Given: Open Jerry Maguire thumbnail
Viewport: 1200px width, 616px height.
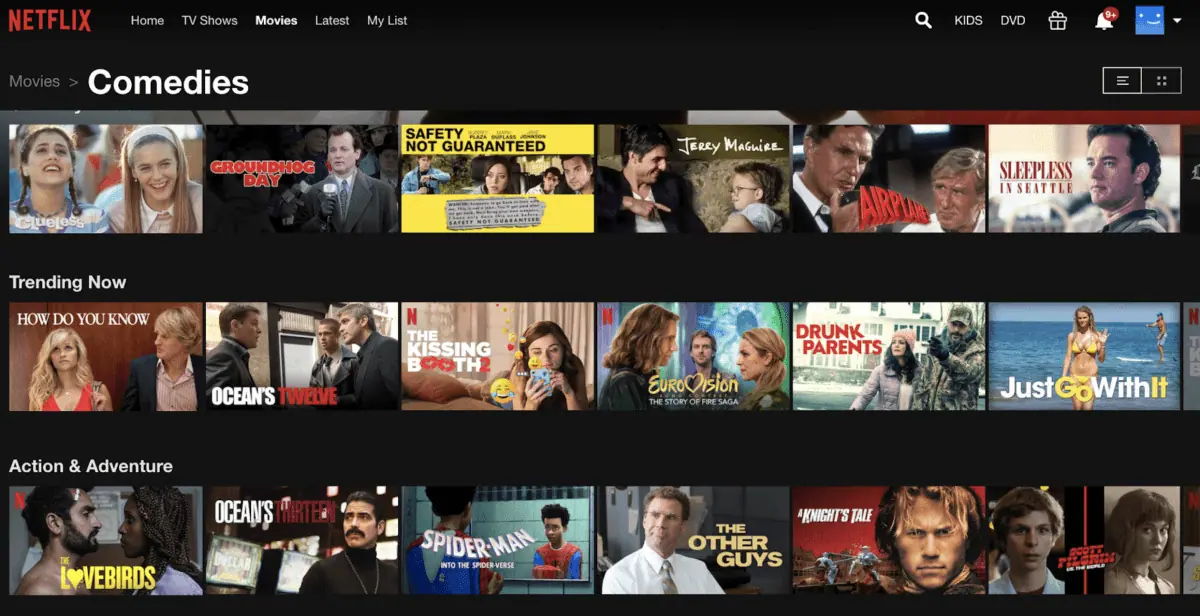Looking at the screenshot, I should point(694,178).
